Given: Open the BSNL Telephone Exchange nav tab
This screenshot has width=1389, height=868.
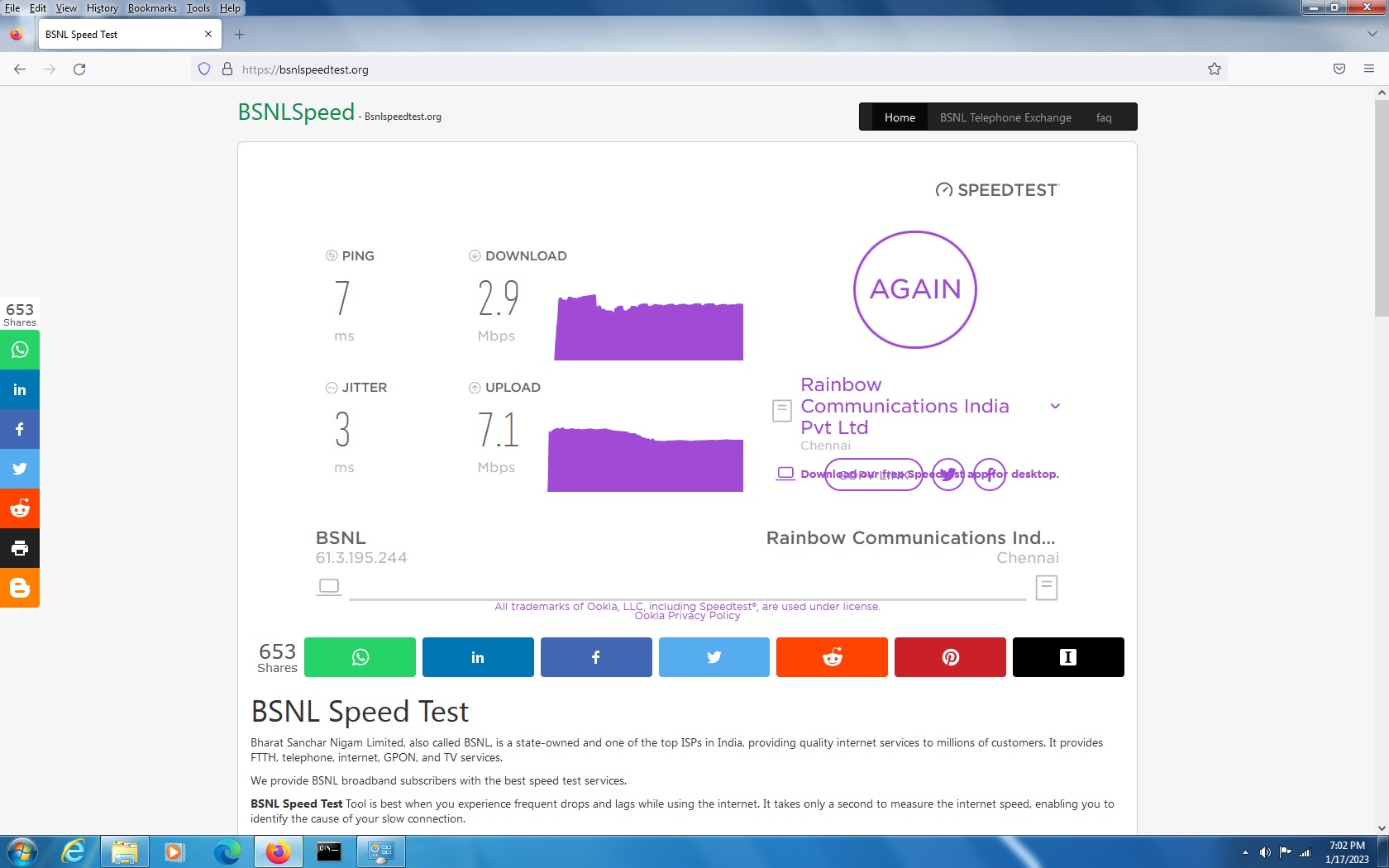Looking at the screenshot, I should (1005, 117).
